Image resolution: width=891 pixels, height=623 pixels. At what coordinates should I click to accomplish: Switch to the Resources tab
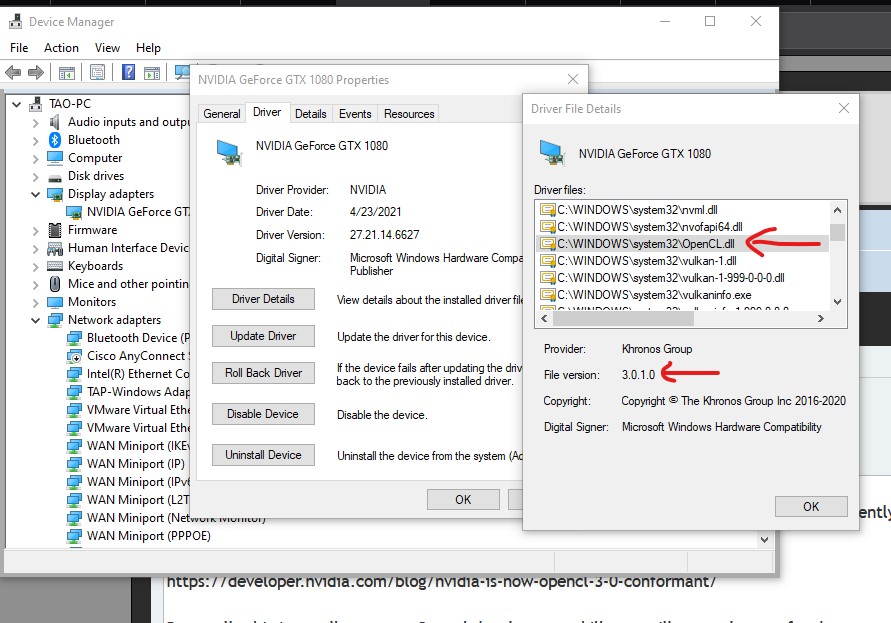pyautogui.click(x=409, y=114)
